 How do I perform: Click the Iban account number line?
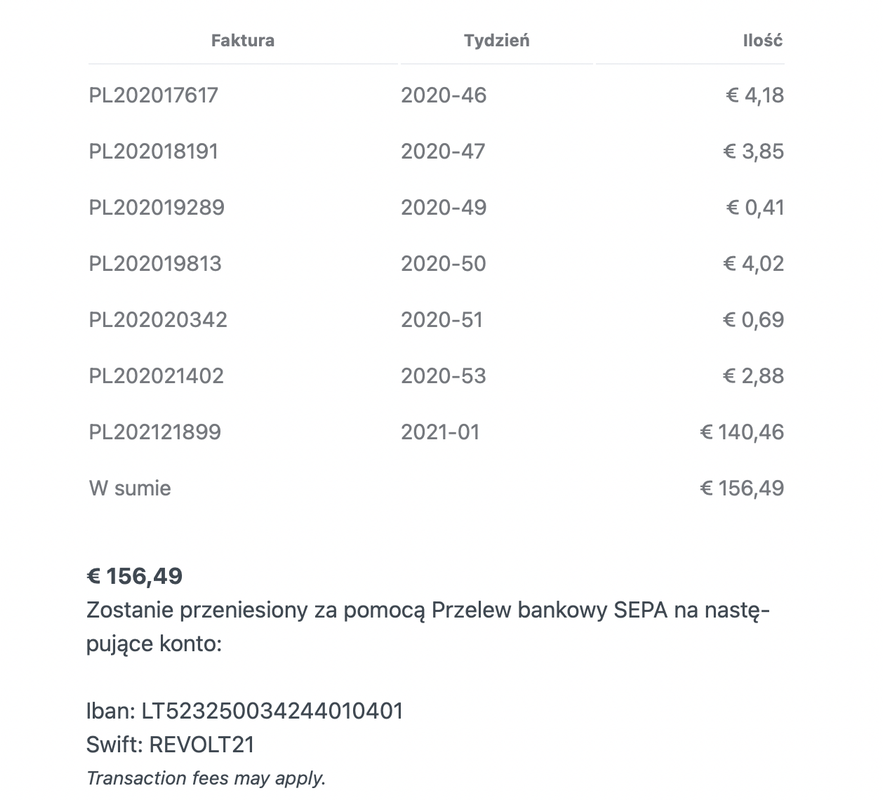coord(244,711)
